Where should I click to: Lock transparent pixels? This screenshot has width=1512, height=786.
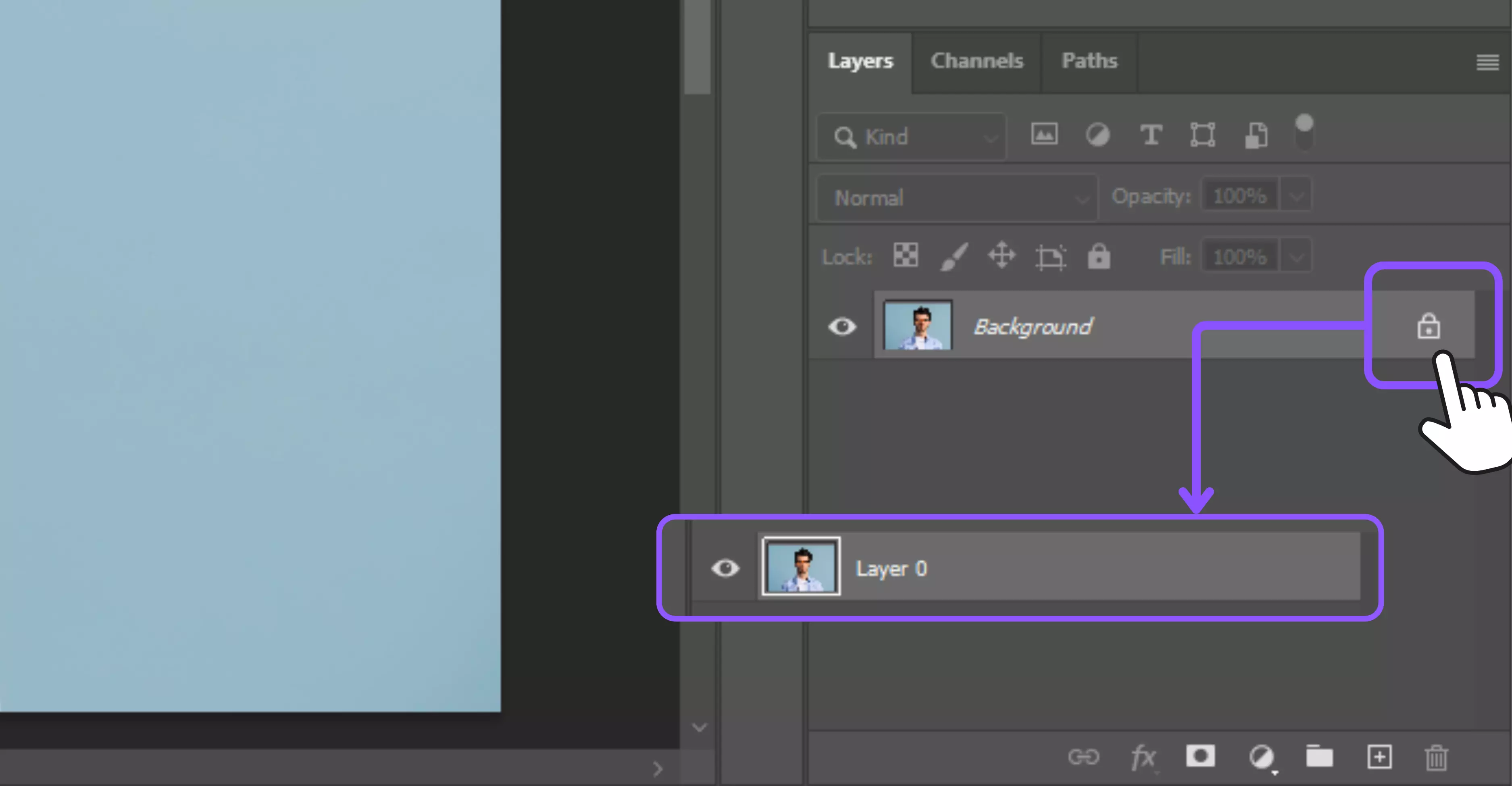tap(906, 255)
